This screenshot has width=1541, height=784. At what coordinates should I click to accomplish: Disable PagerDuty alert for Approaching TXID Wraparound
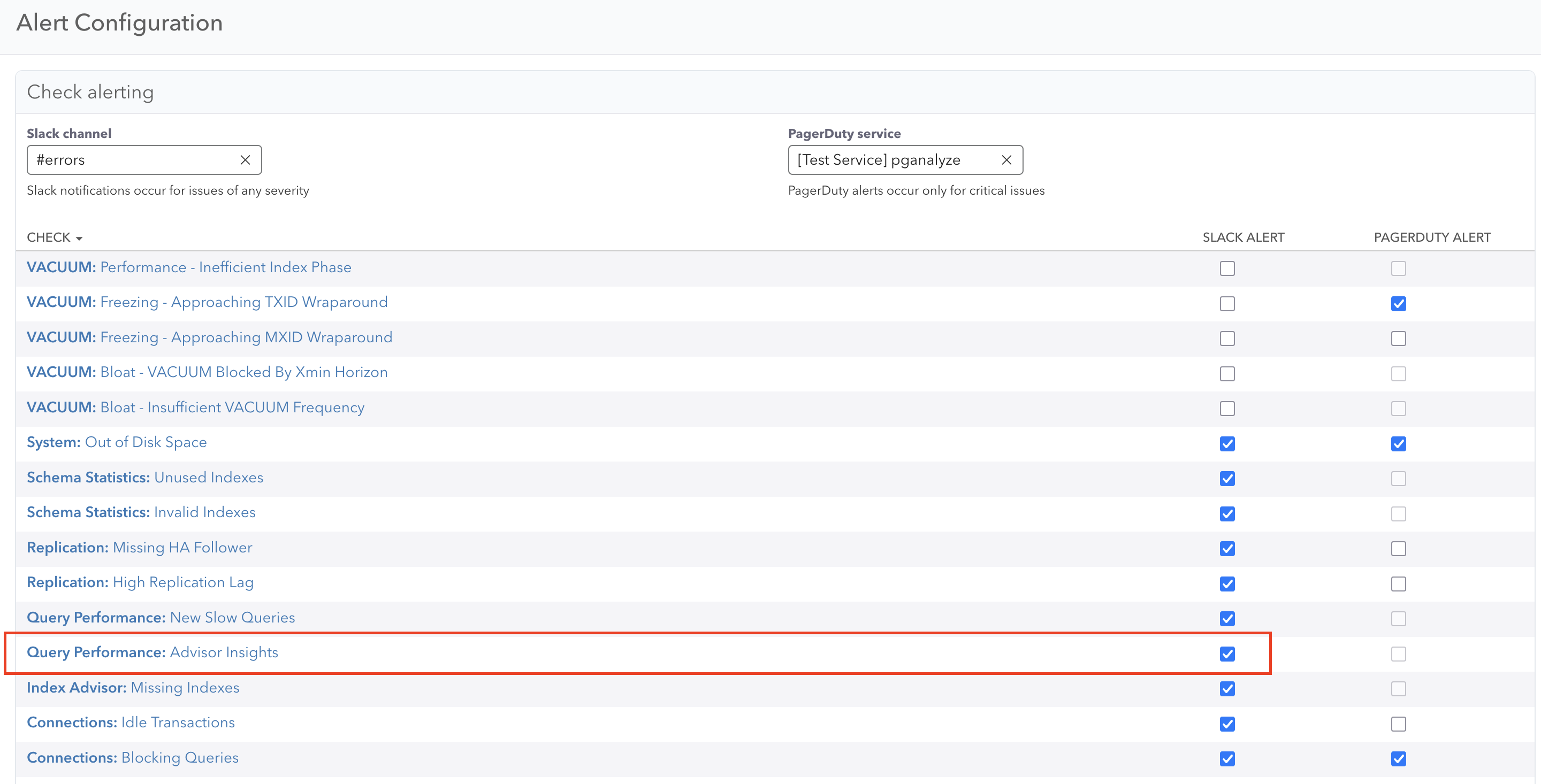click(1399, 304)
